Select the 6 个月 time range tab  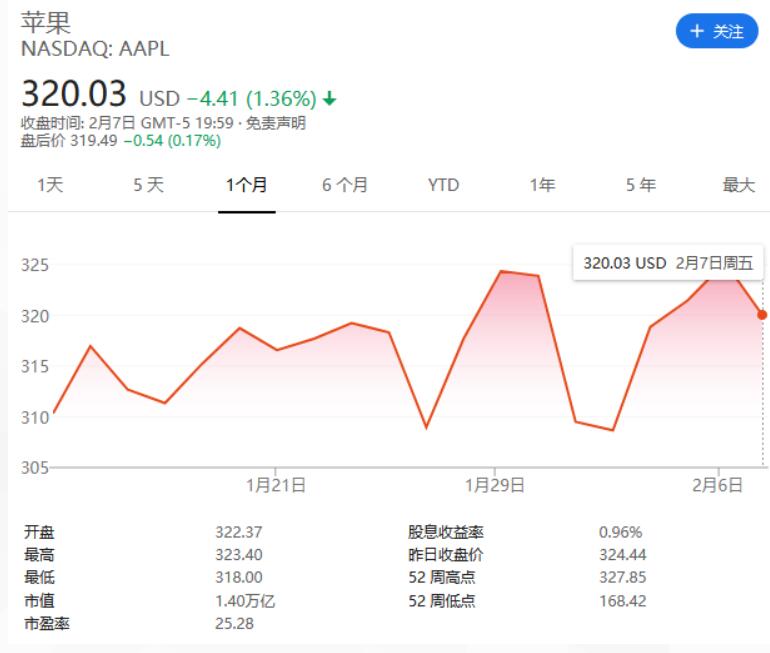coord(345,185)
